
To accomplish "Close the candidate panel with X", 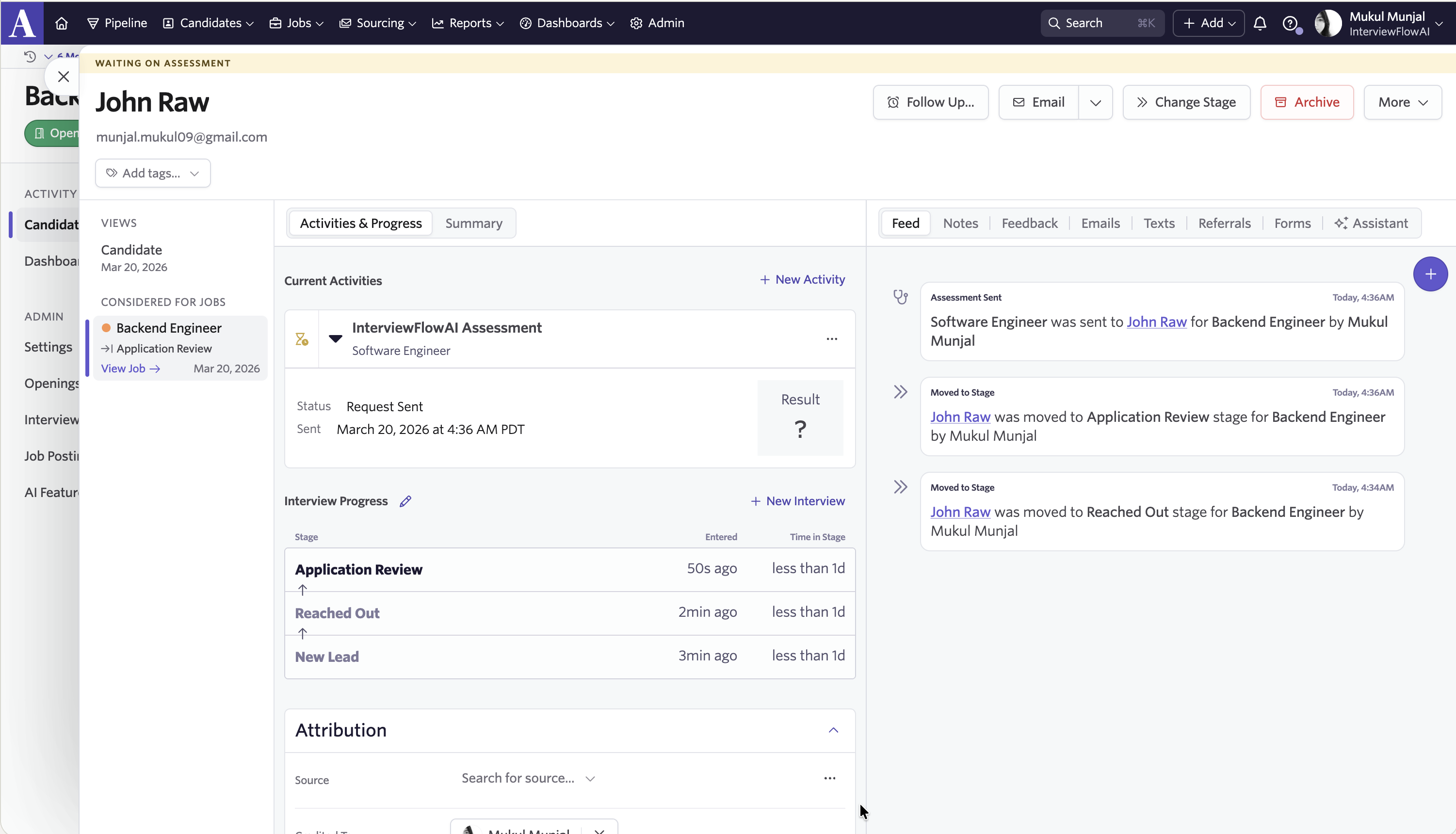I will click(x=64, y=76).
